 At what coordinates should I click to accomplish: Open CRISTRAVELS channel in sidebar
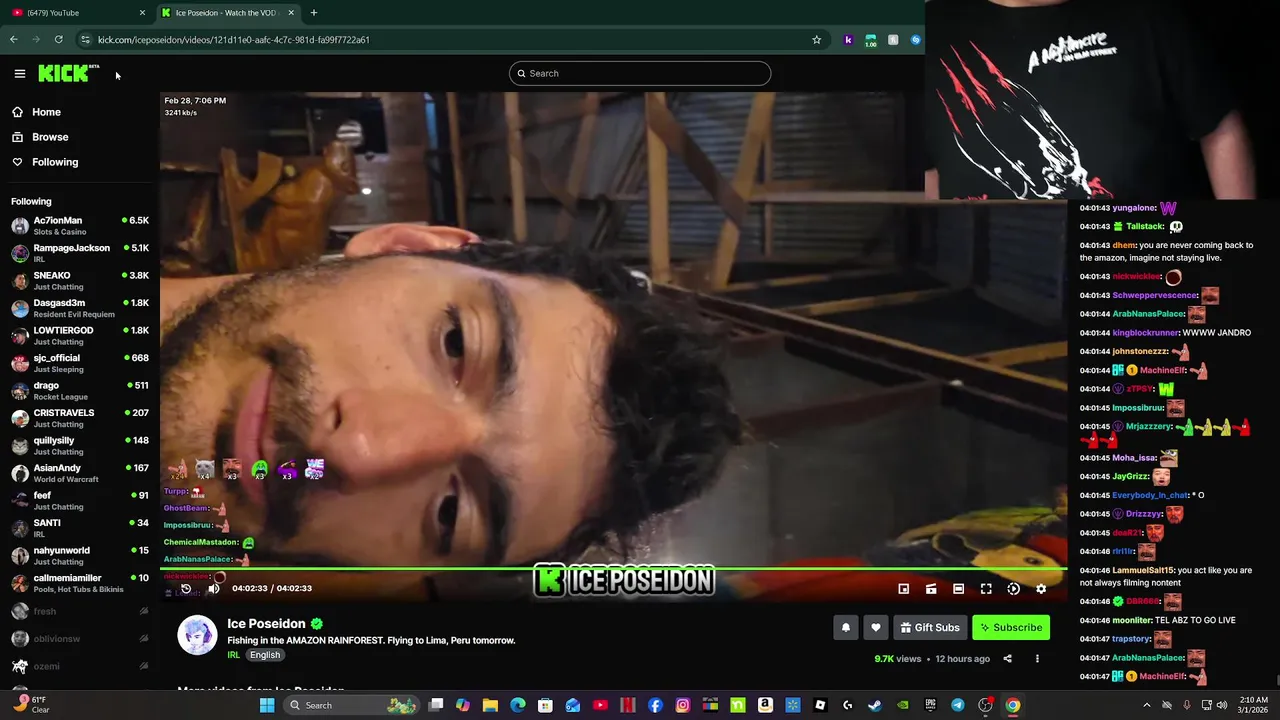pyautogui.click(x=80, y=418)
